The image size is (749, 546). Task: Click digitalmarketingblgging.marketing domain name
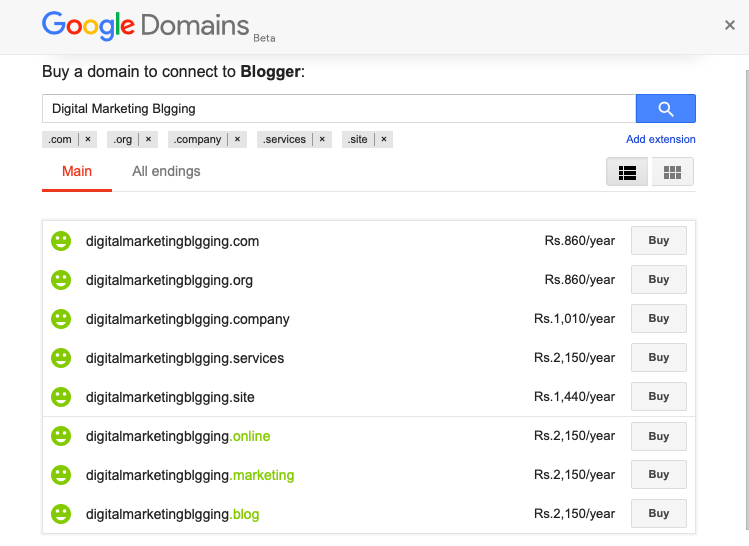(190, 475)
